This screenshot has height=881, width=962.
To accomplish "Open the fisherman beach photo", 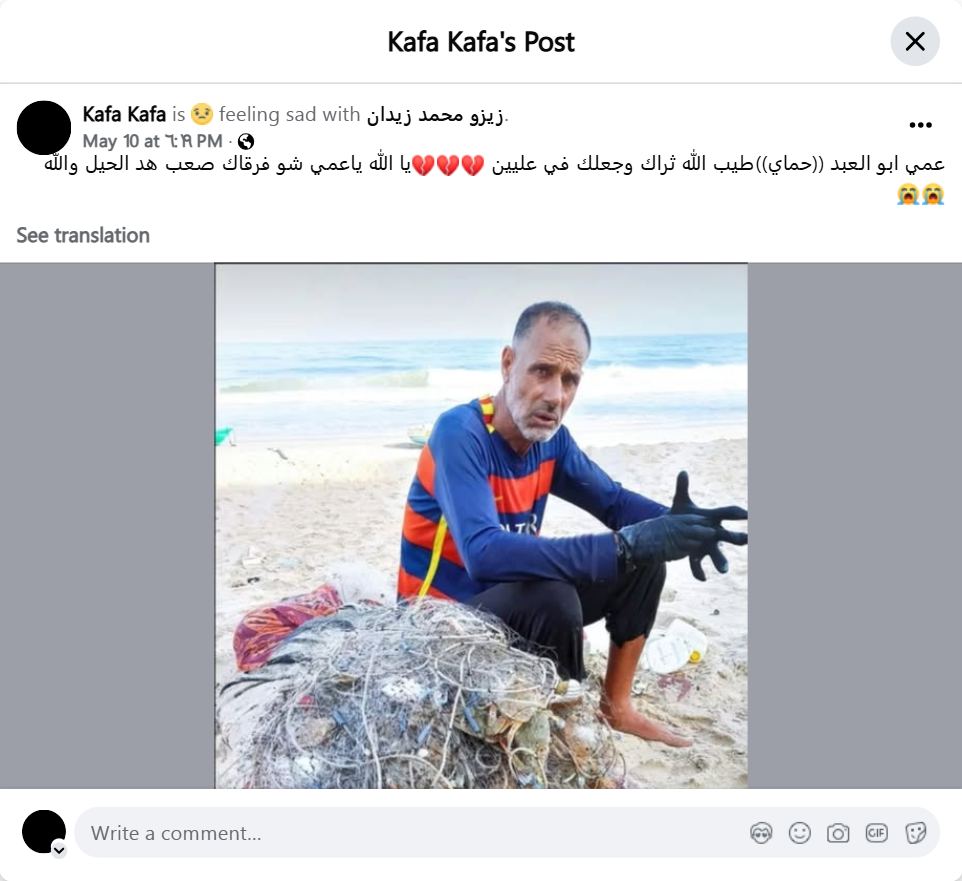I will point(481,526).
